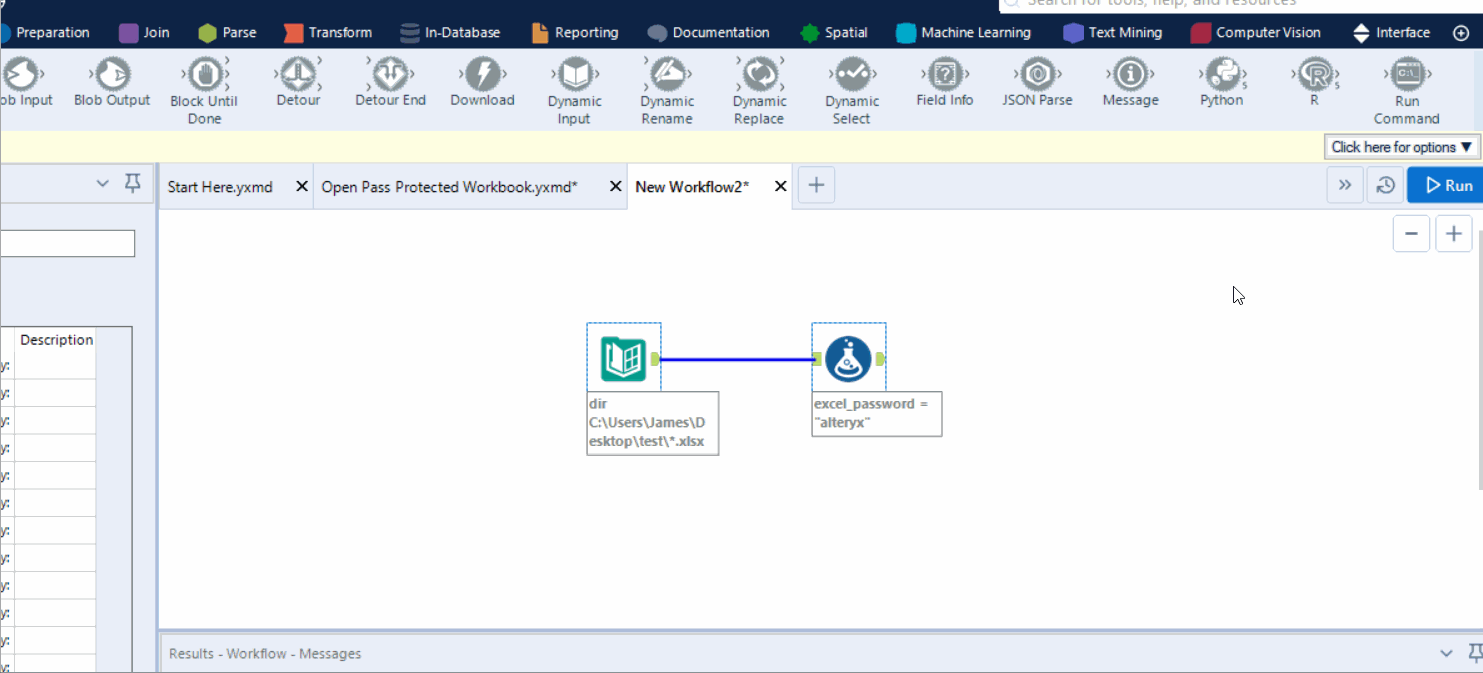Show overflow tabs with double chevron
1483x673 pixels.
coord(1344,185)
